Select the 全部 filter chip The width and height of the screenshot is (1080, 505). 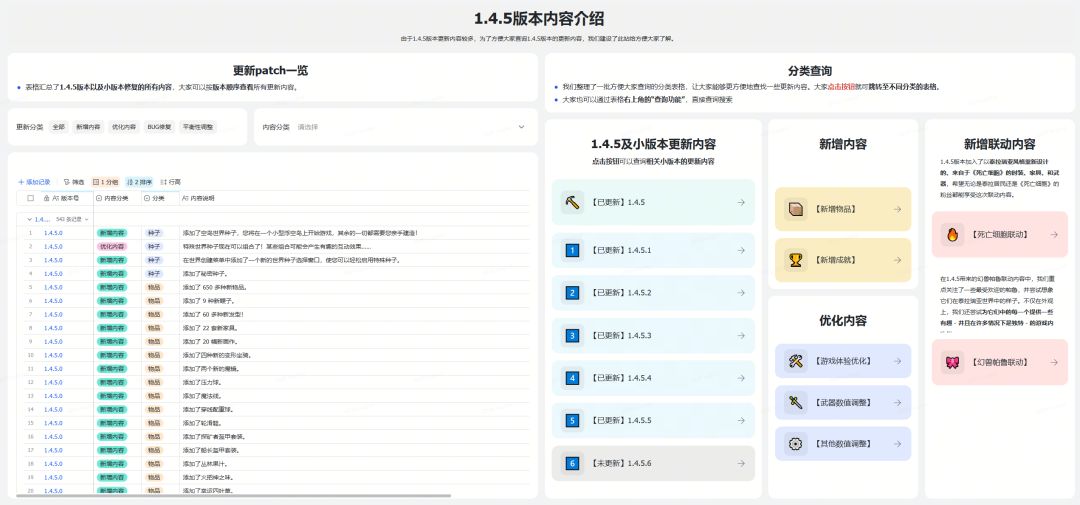click(59, 127)
